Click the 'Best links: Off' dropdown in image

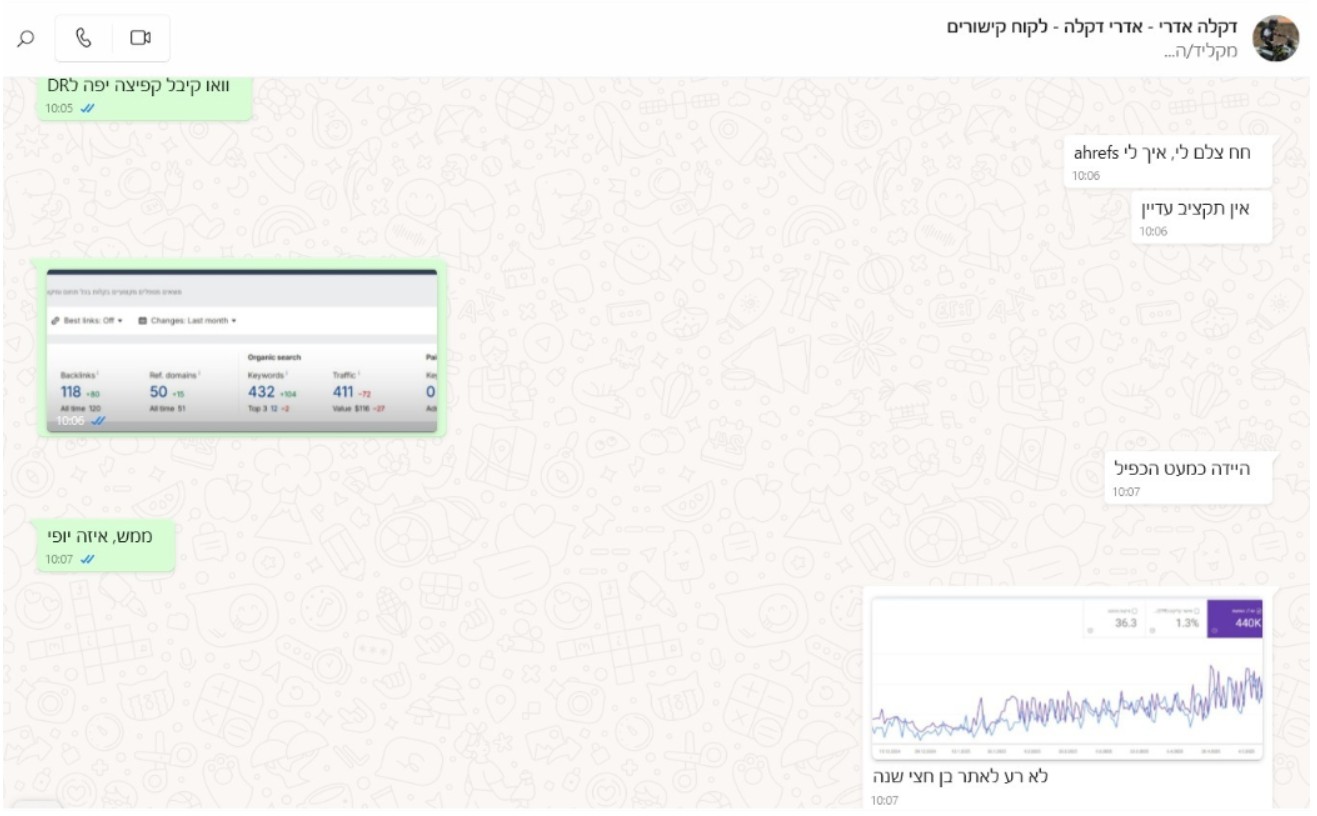pos(87,321)
